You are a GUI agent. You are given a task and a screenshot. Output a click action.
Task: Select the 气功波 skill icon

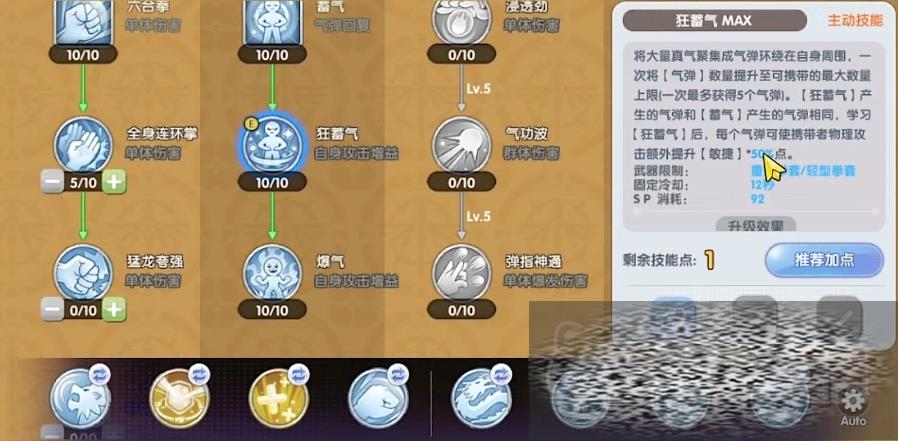(461, 145)
